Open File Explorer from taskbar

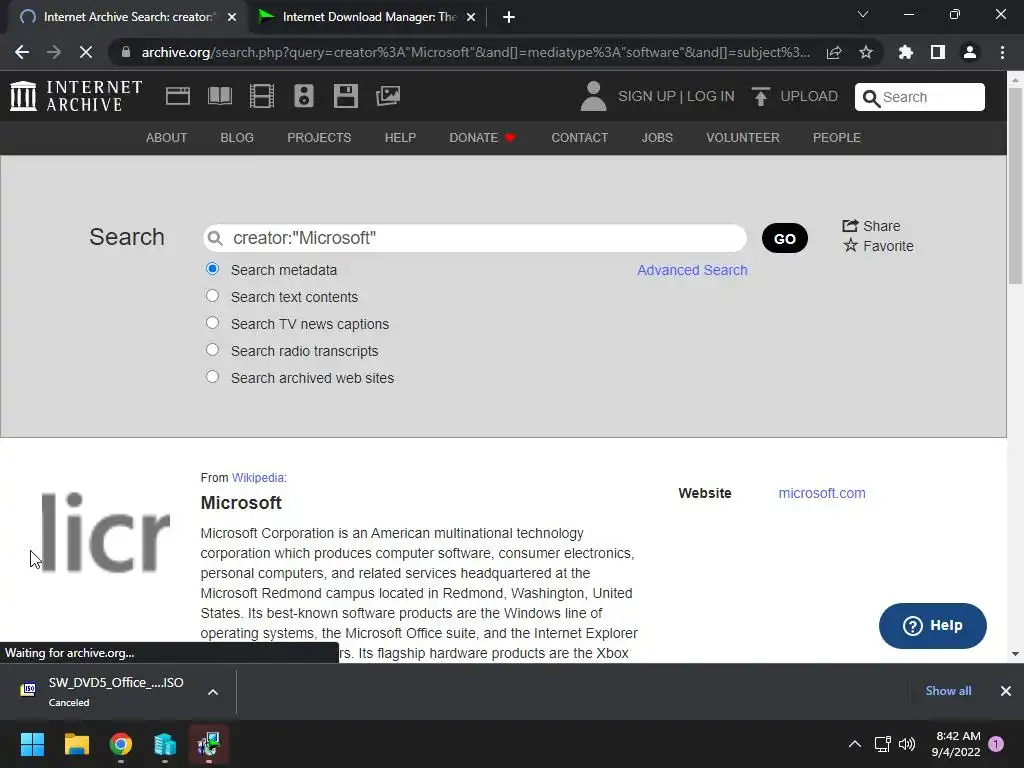[76, 744]
